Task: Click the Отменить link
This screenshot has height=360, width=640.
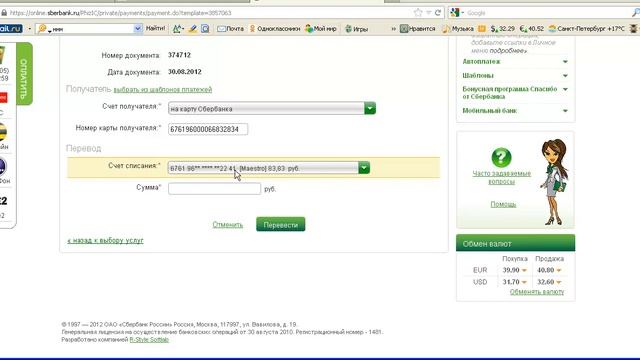Action: pyautogui.click(x=228, y=224)
